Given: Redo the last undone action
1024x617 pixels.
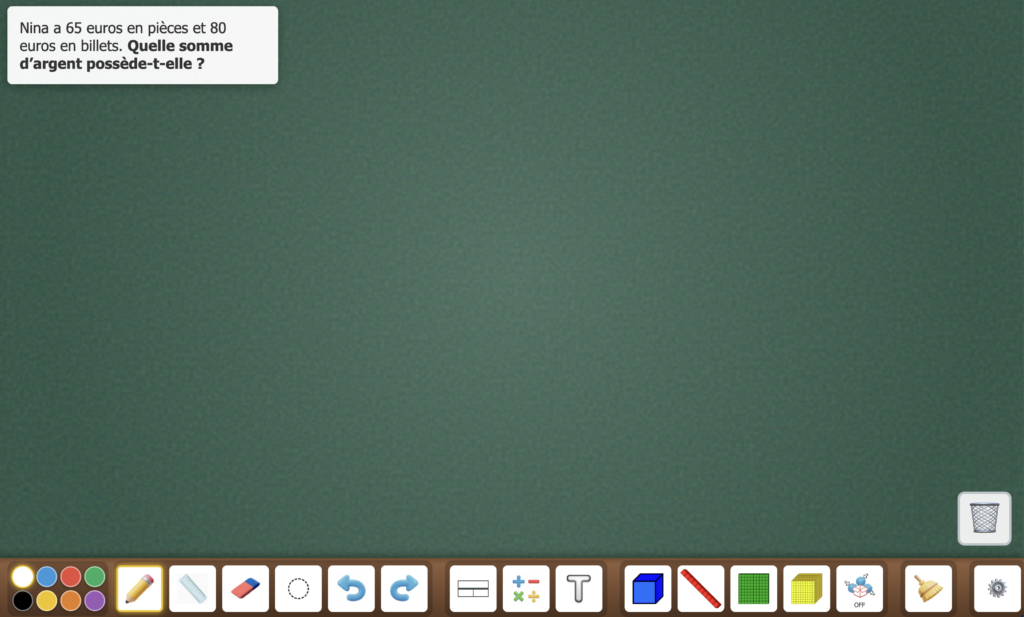Looking at the screenshot, I should pos(404,588).
